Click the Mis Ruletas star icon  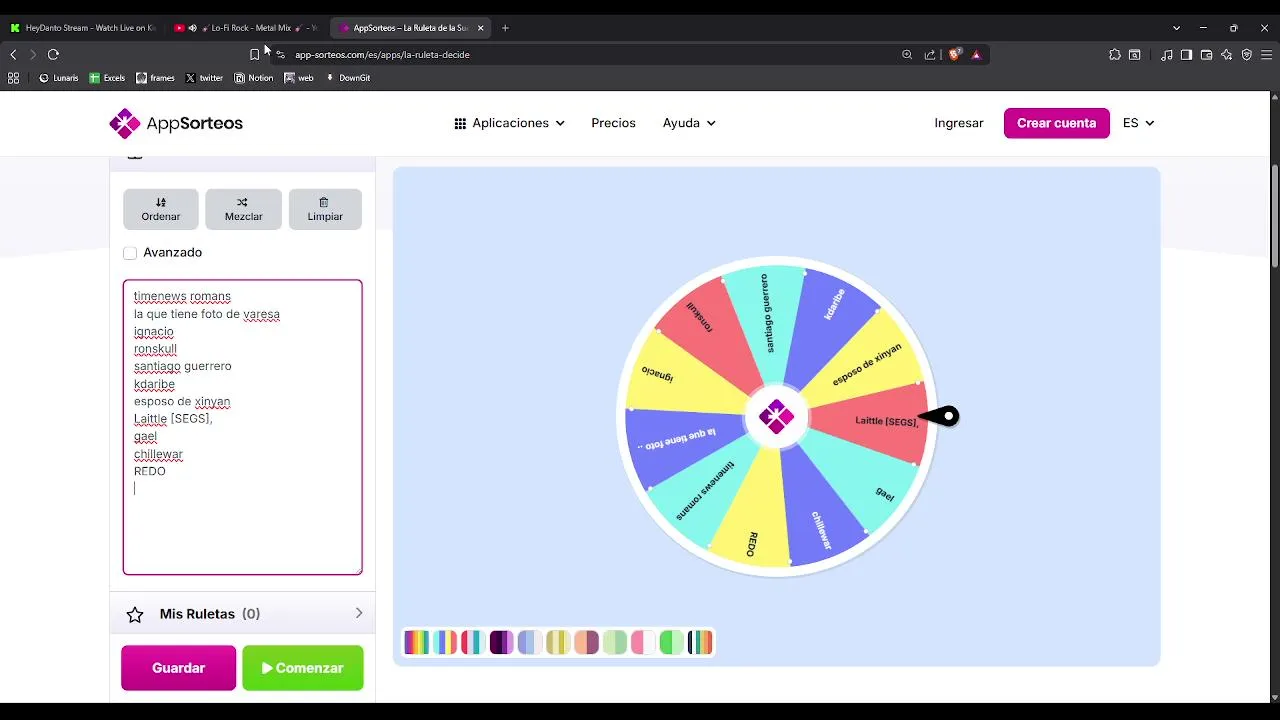pyautogui.click(x=135, y=614)
